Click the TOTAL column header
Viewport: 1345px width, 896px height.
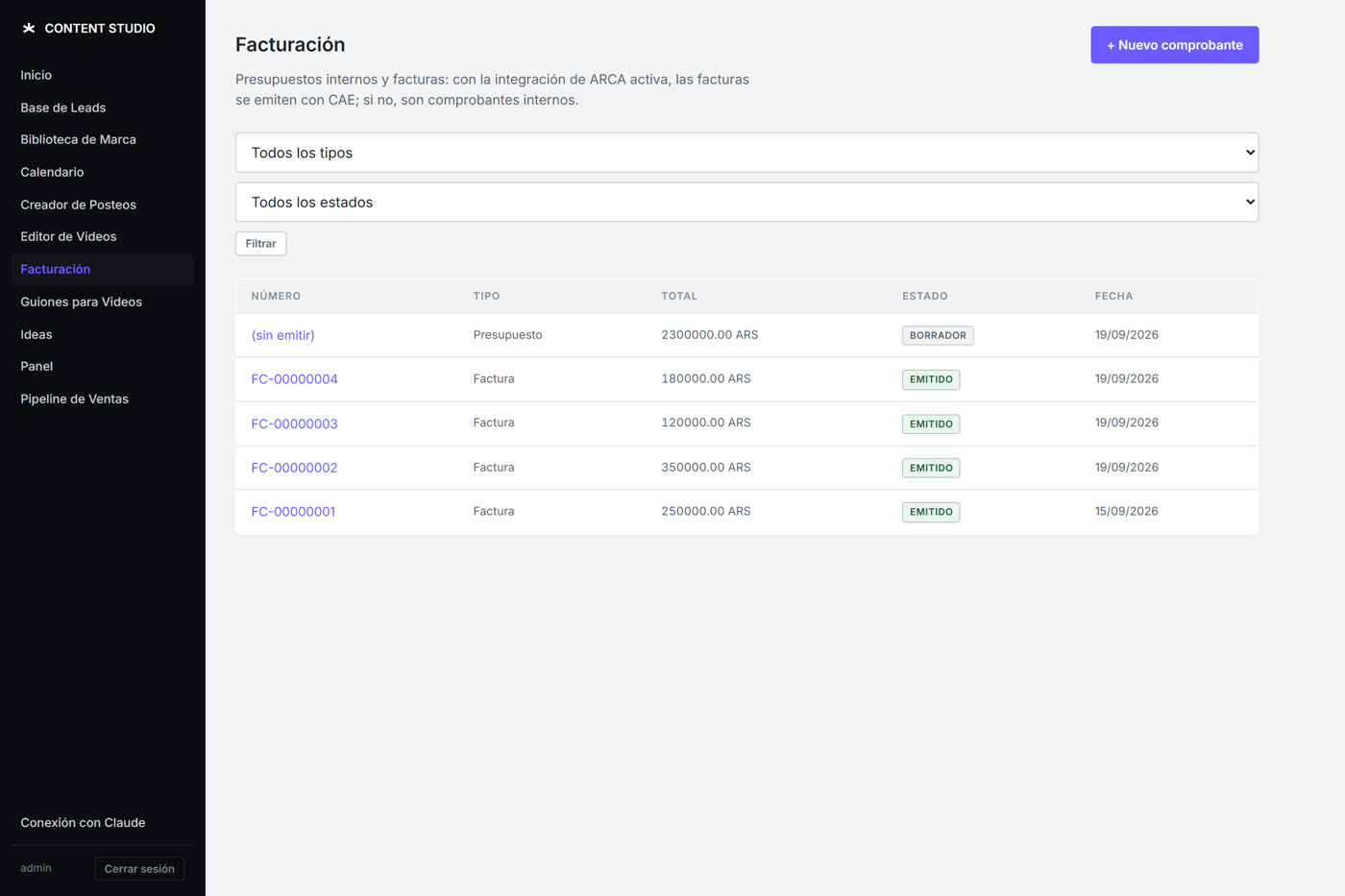click(679, 296)
